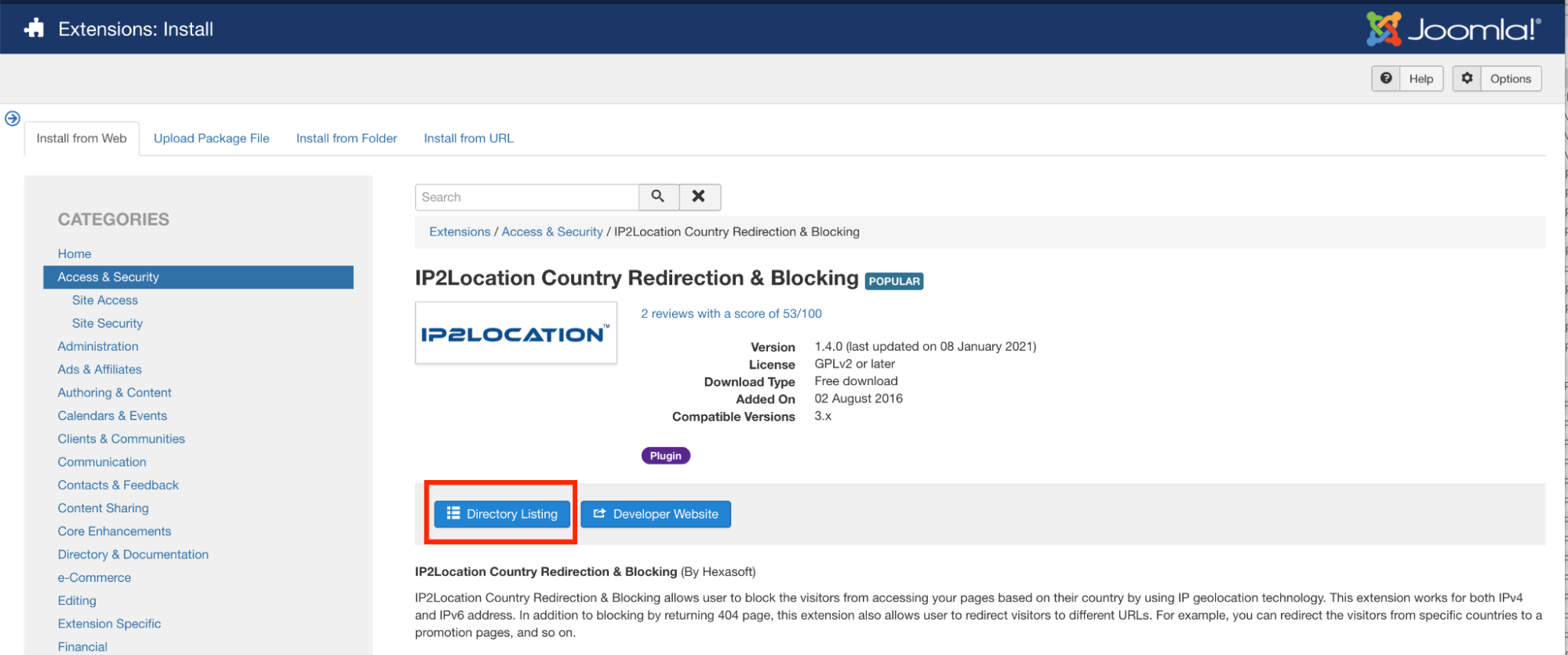Open Ads & Affiliates category

(100, 369)
